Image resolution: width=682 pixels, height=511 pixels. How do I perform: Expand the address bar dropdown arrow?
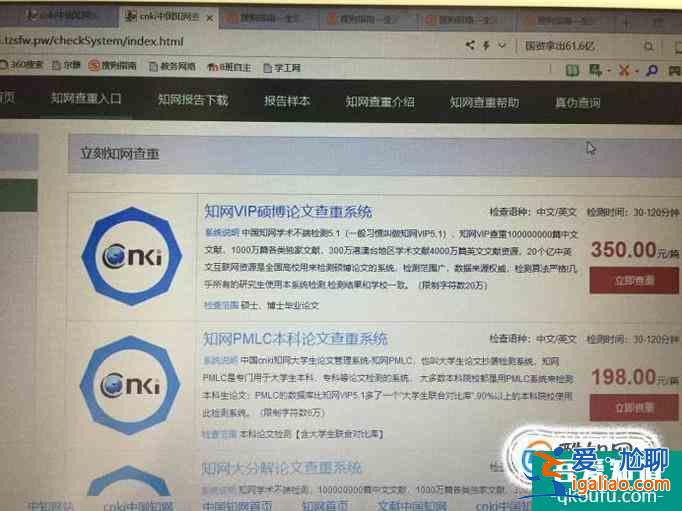pyautogui.click(x=503, y=45)
